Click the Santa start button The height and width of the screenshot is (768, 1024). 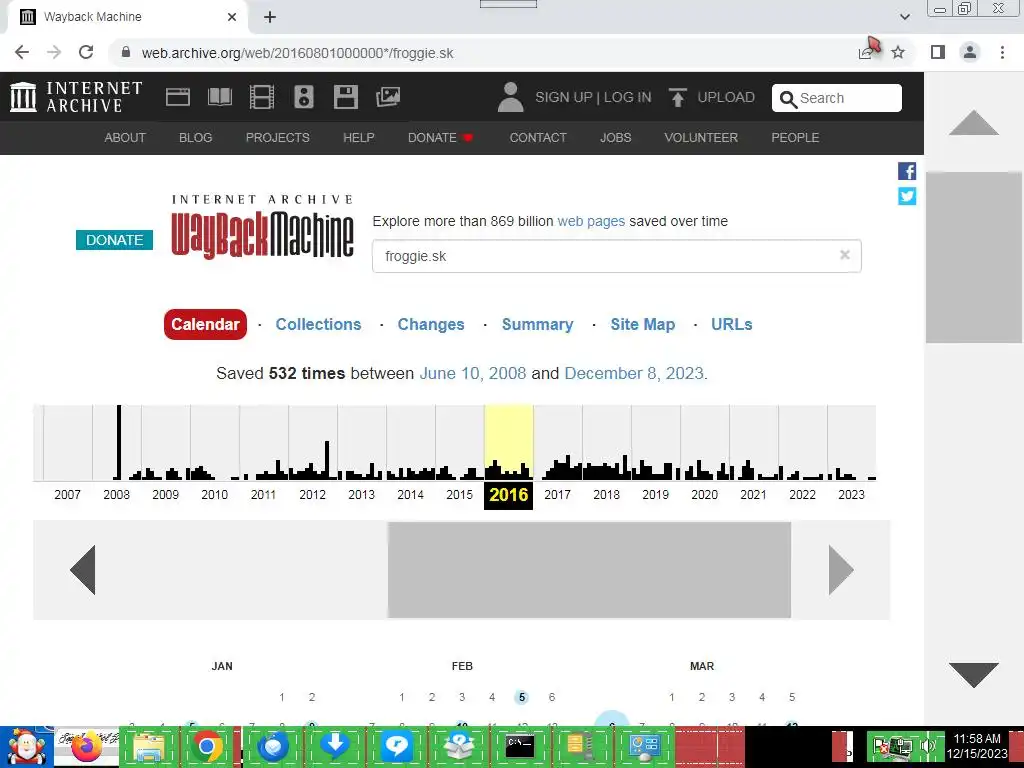pyautogui.click(x=27, y=747)
